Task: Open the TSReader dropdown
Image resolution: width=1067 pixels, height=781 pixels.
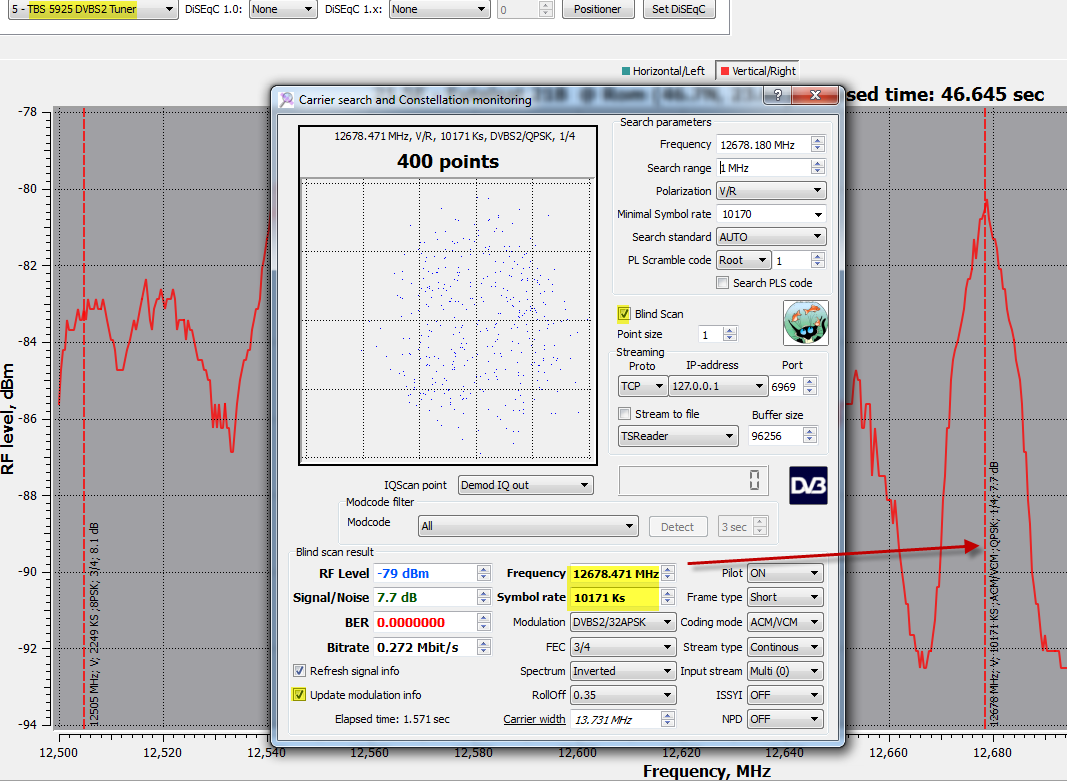Action: click(x=678, y=436)
